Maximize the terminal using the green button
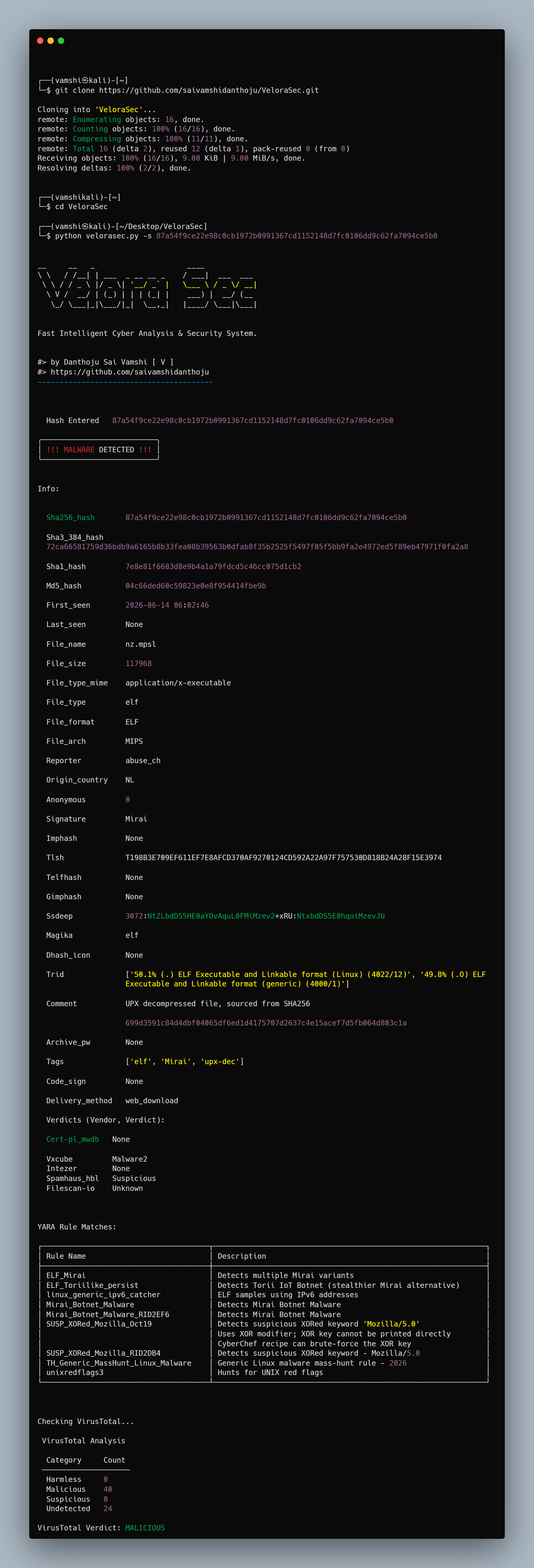This screenshot has height=1568, width=534. 61,41
